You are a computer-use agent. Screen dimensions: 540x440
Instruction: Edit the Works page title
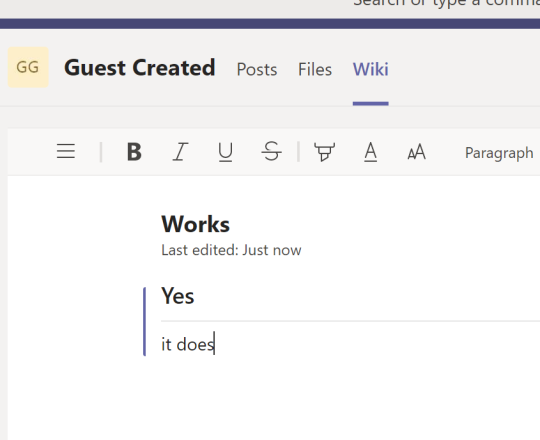195,224
